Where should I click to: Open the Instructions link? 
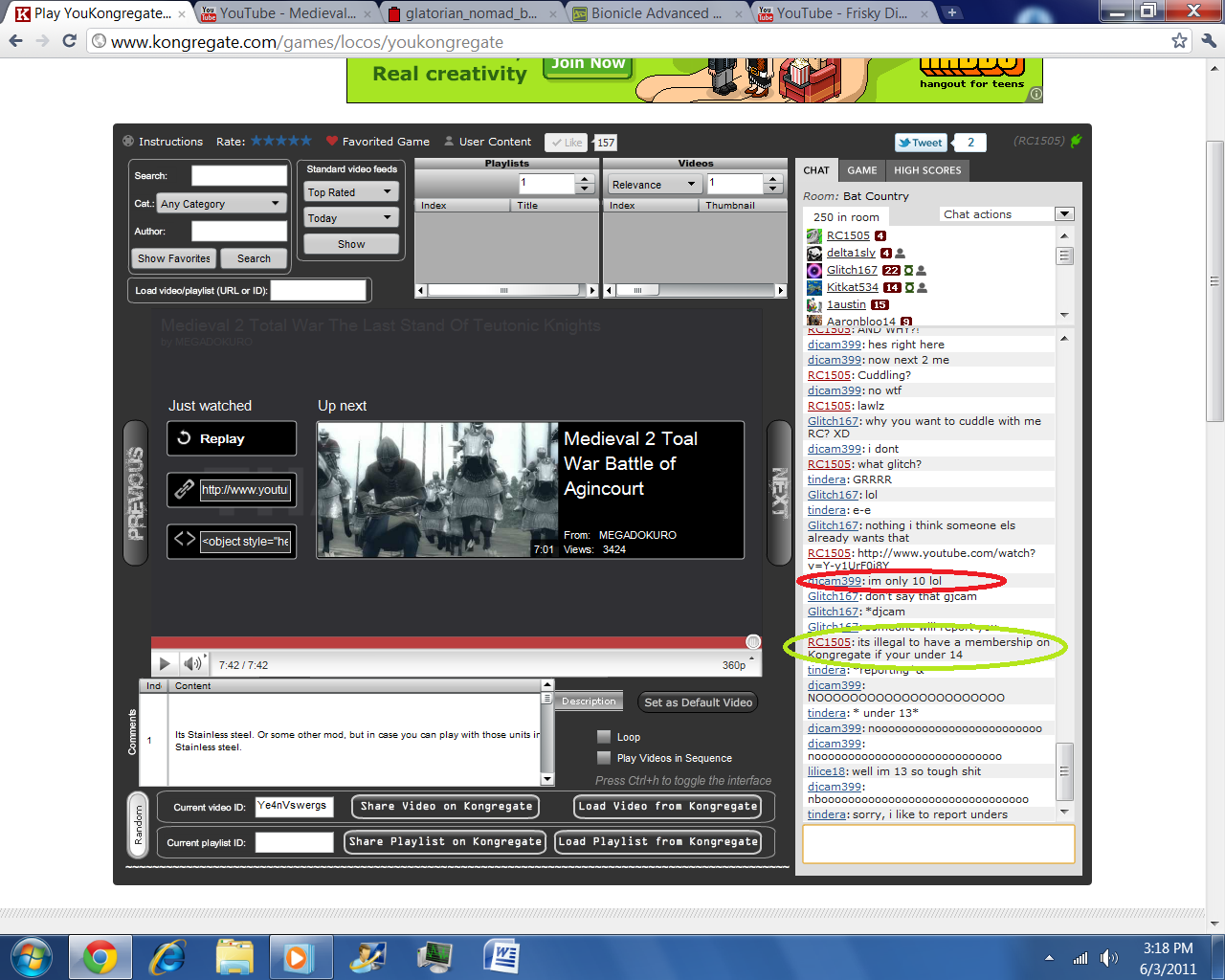tap(163, 142)
